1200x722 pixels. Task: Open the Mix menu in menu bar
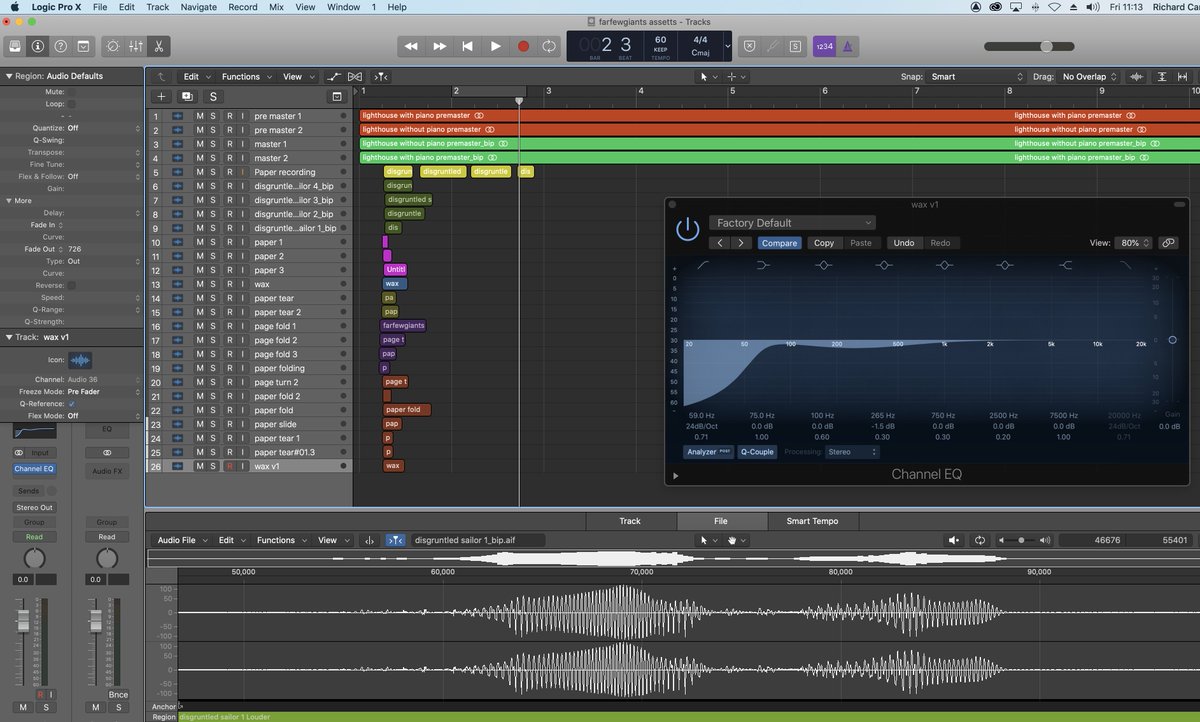pyautogui.click(x=276, y=7)
